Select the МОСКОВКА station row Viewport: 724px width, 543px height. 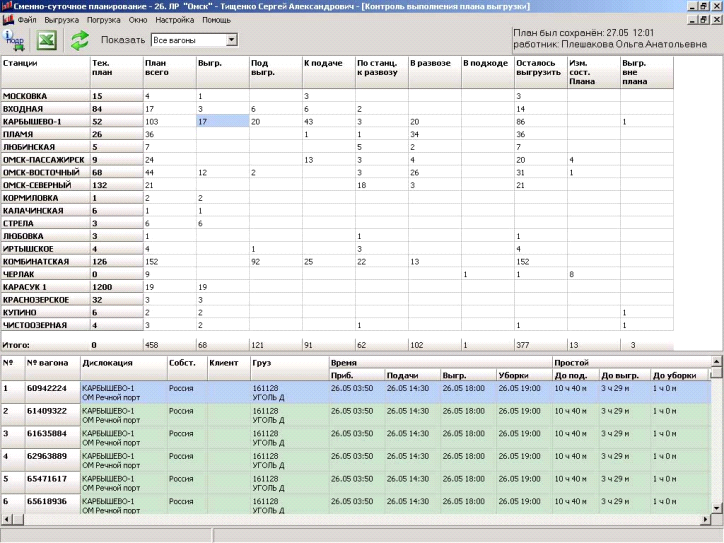coord(337,96)
